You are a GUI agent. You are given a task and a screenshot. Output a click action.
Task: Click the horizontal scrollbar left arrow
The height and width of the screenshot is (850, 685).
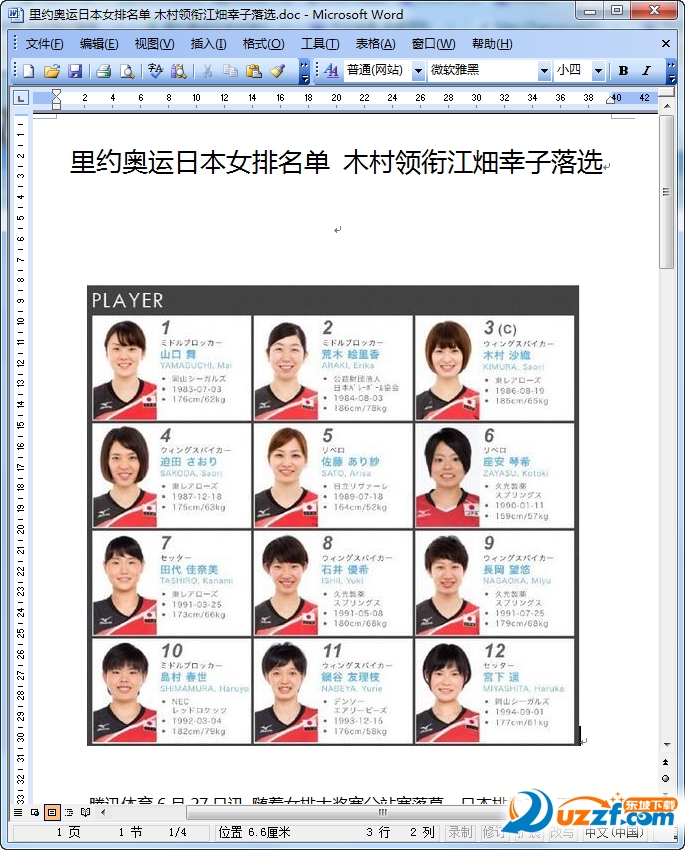[x=104, y=812]
